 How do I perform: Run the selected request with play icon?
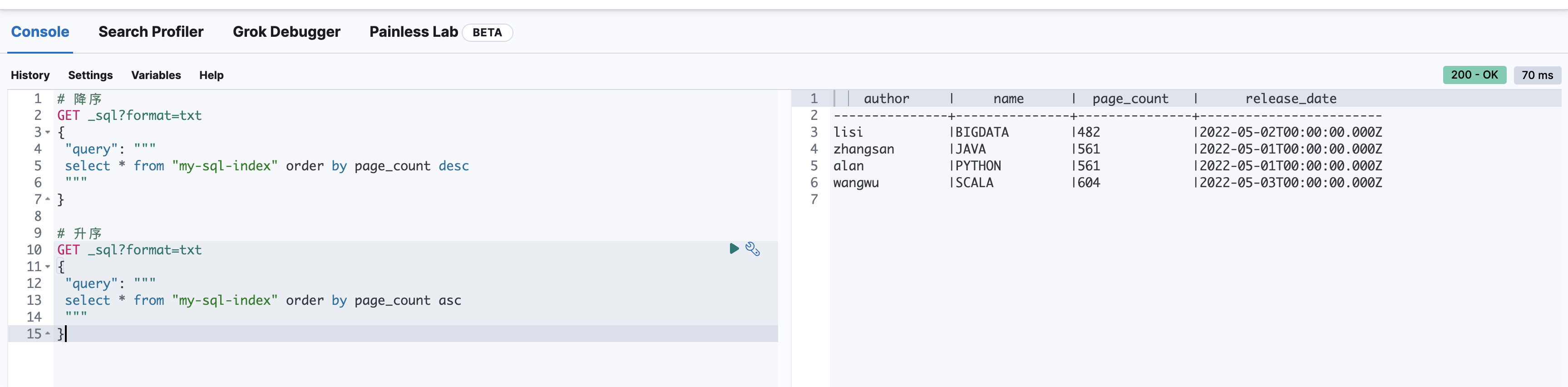734,248
